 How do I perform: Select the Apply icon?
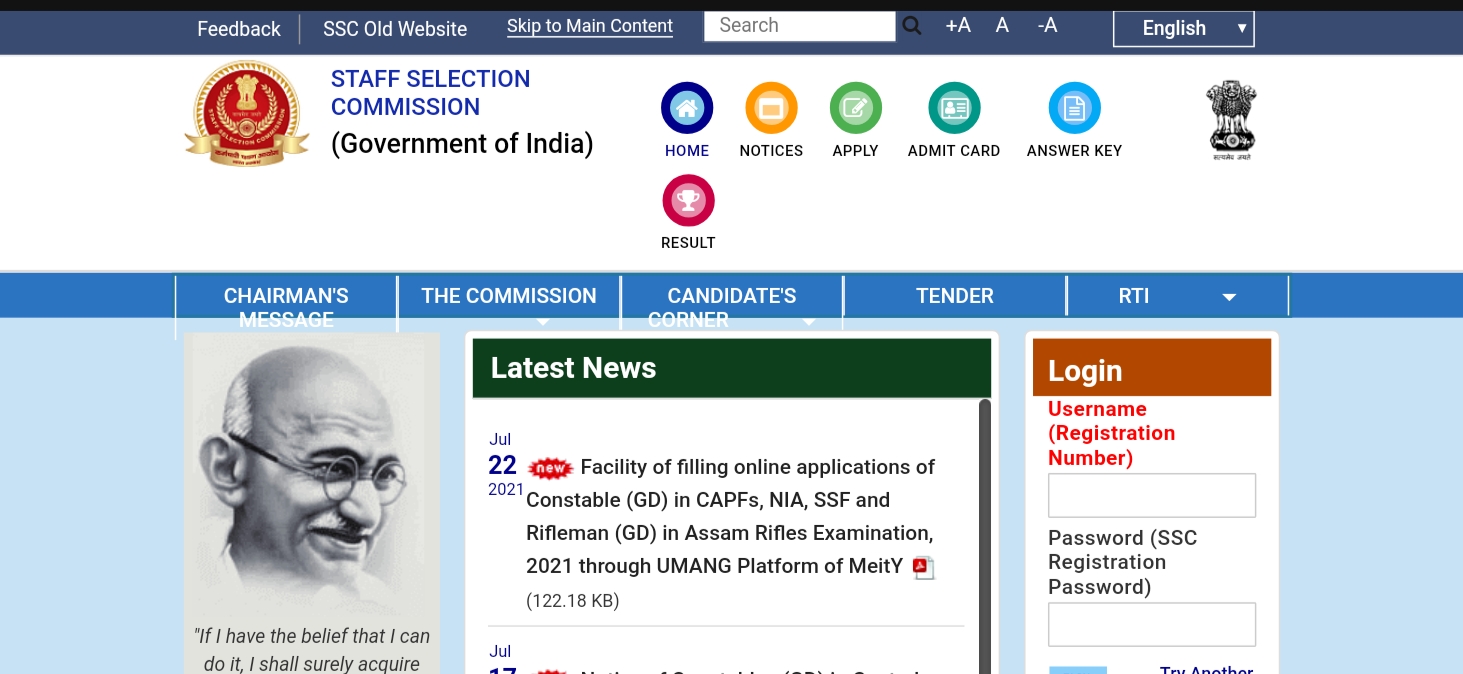[x=855, y=107]
